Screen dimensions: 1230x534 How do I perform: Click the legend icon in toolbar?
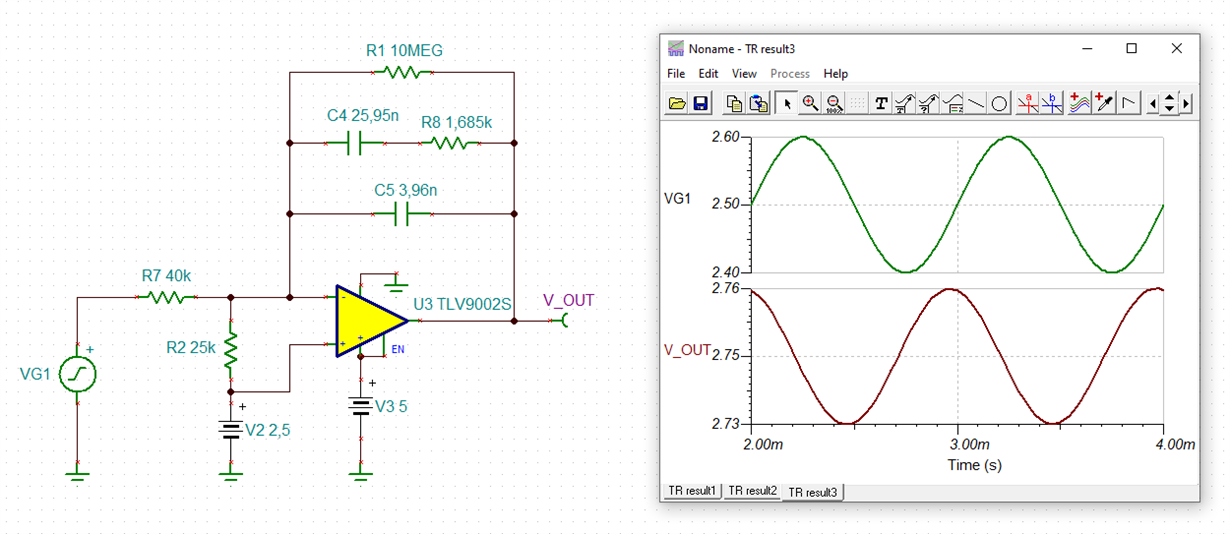point(952,103)
